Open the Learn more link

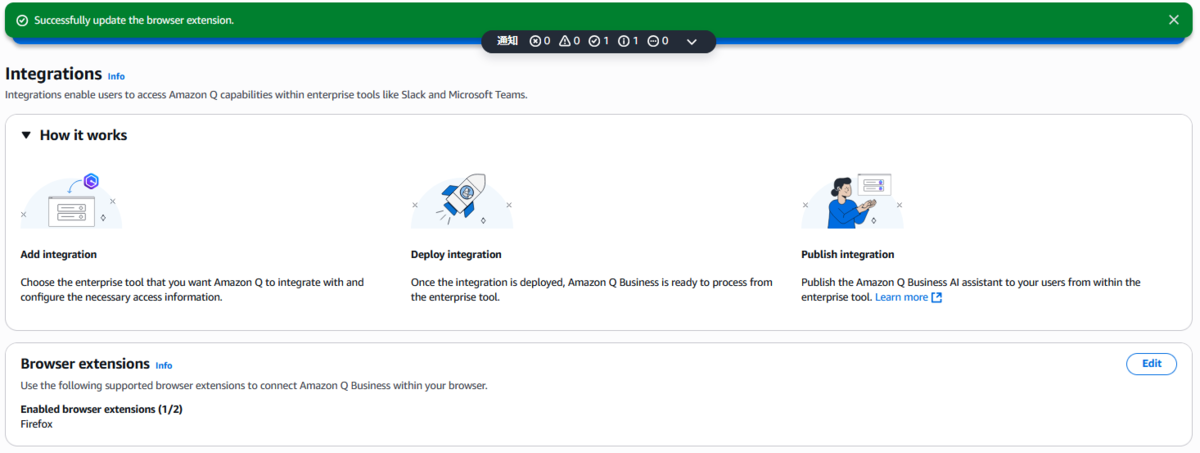coord(901,297)
